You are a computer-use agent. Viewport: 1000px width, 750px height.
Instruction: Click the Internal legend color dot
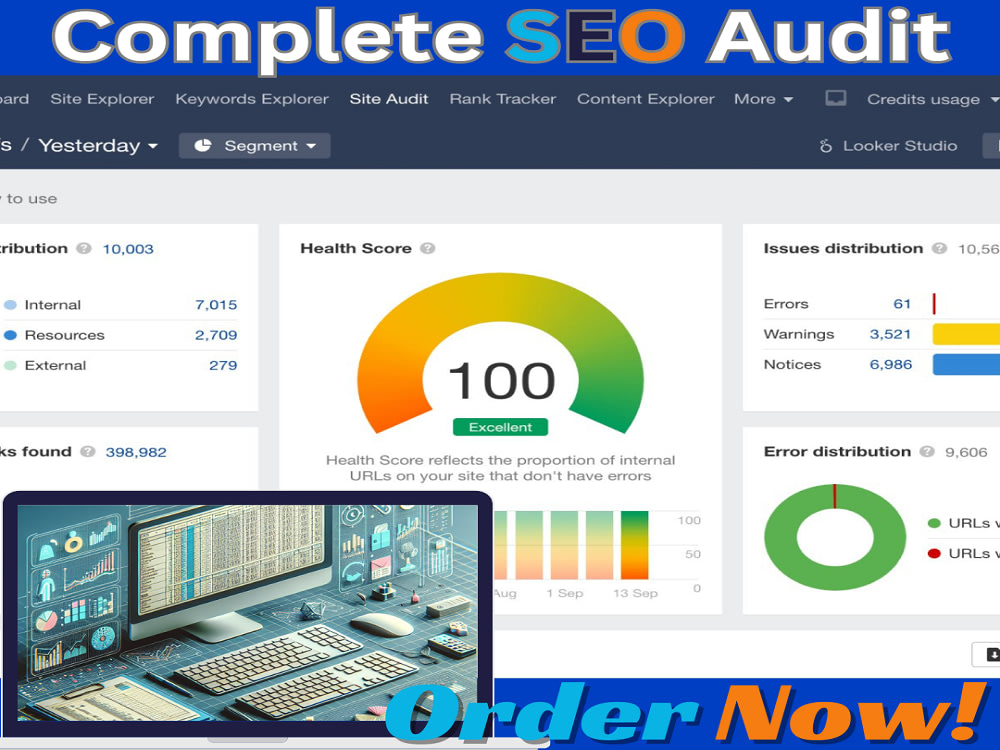click(10, 305)
